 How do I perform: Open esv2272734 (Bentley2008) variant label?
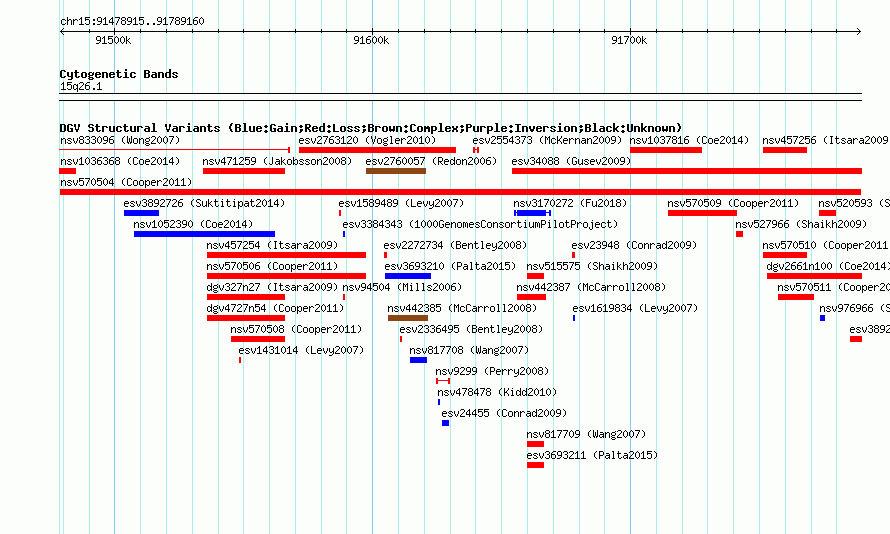[455, 245]
